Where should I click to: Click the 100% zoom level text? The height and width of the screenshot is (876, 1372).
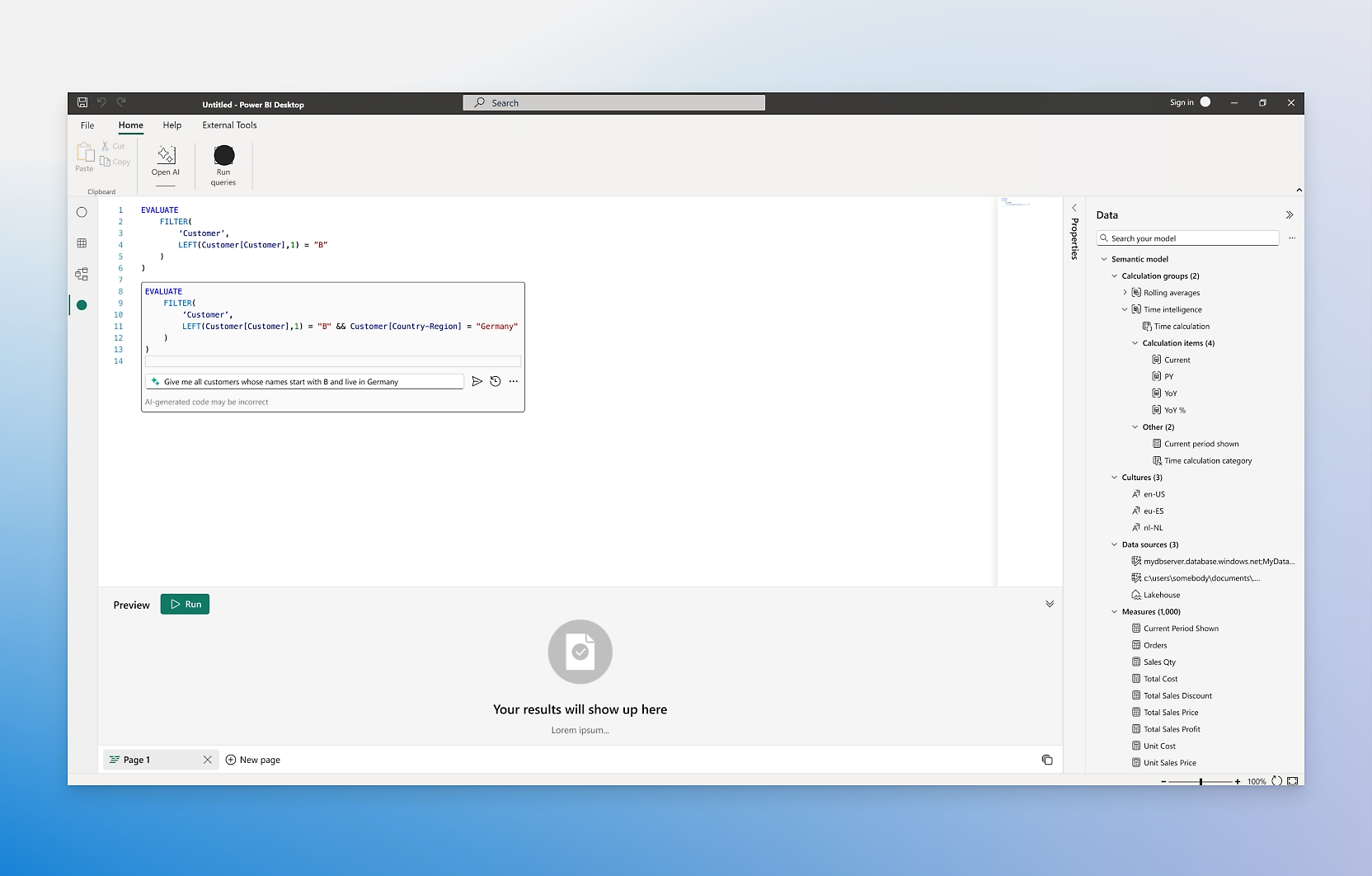tap(1257, 781)
